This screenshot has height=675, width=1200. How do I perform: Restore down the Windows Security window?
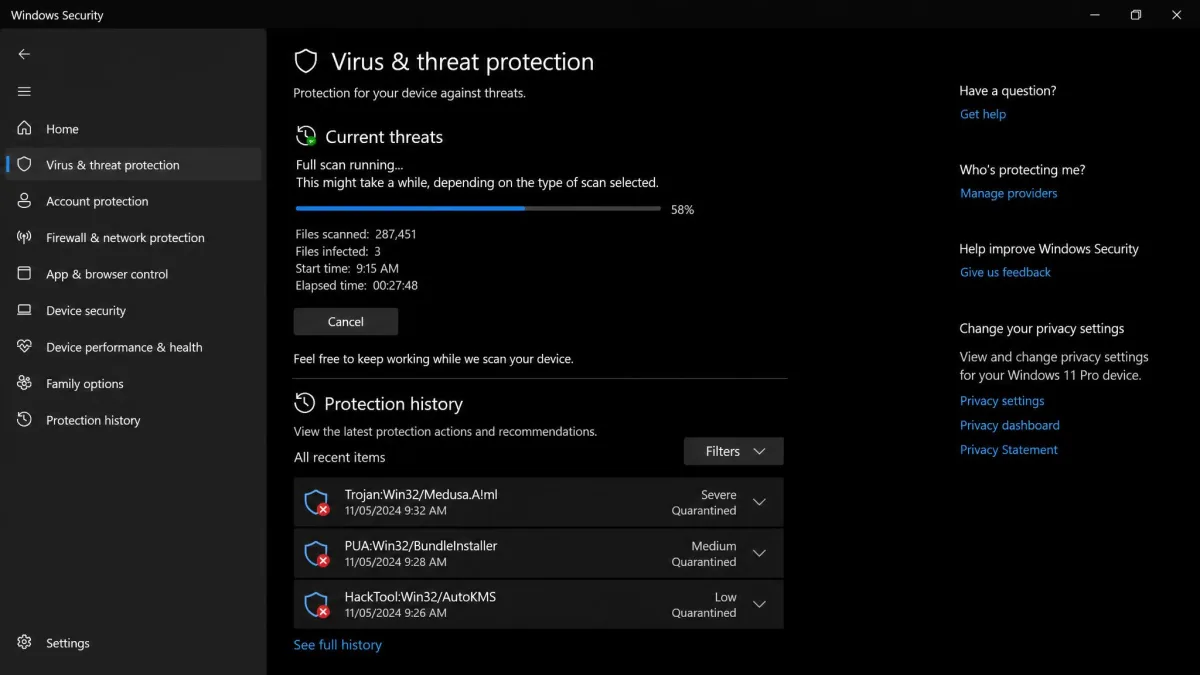(x=1135, y=15)
